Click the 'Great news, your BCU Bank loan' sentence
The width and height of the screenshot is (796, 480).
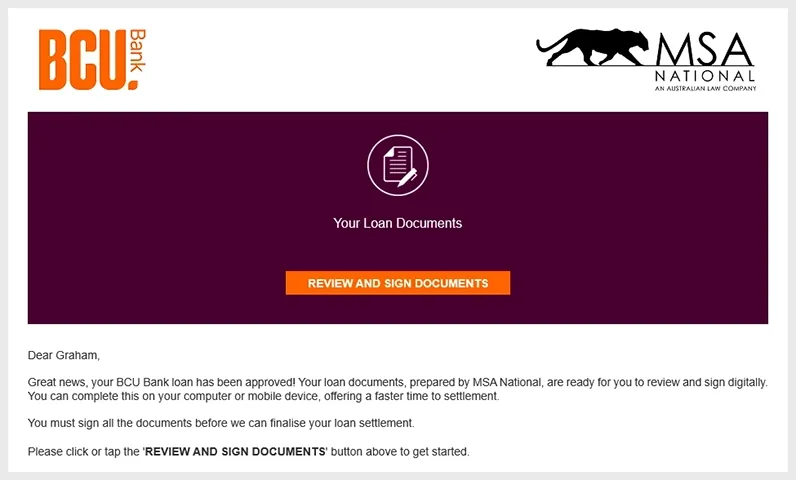(161, 382)
